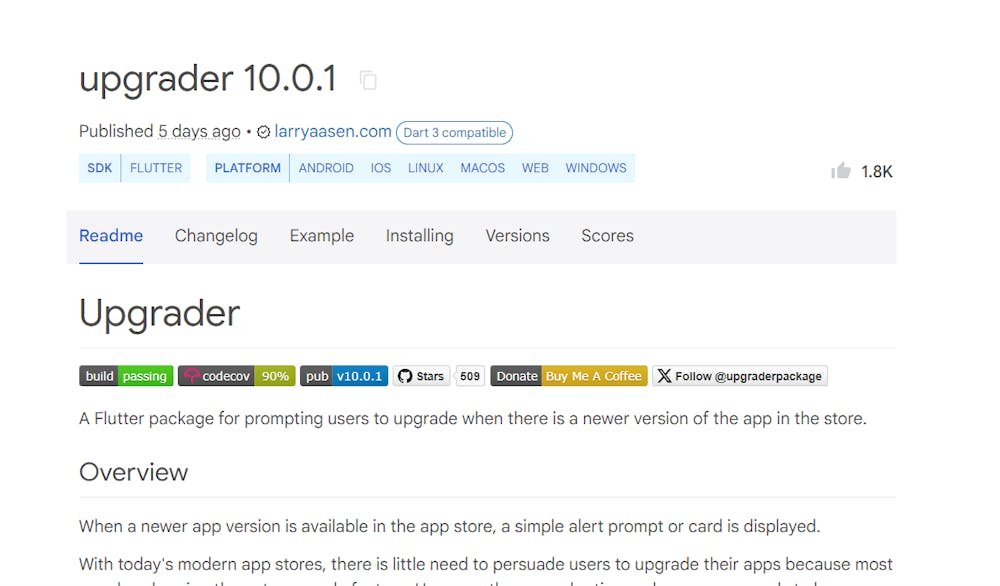
Task: Click the 'When a newer app version' paragraph
Action: click(450, 527)
